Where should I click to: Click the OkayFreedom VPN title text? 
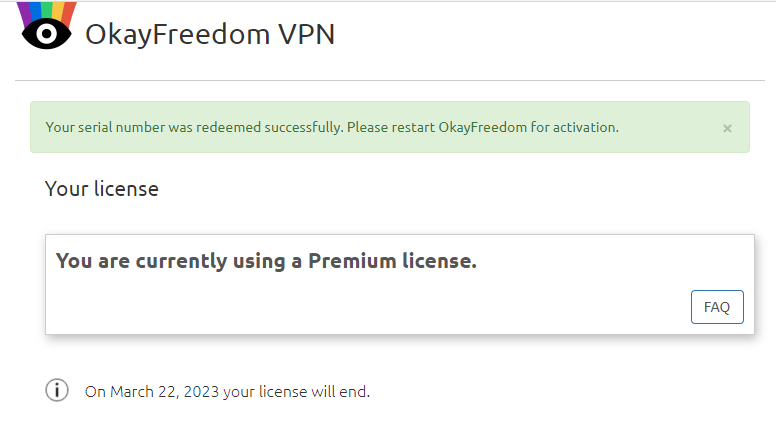(x=210, y=34)
